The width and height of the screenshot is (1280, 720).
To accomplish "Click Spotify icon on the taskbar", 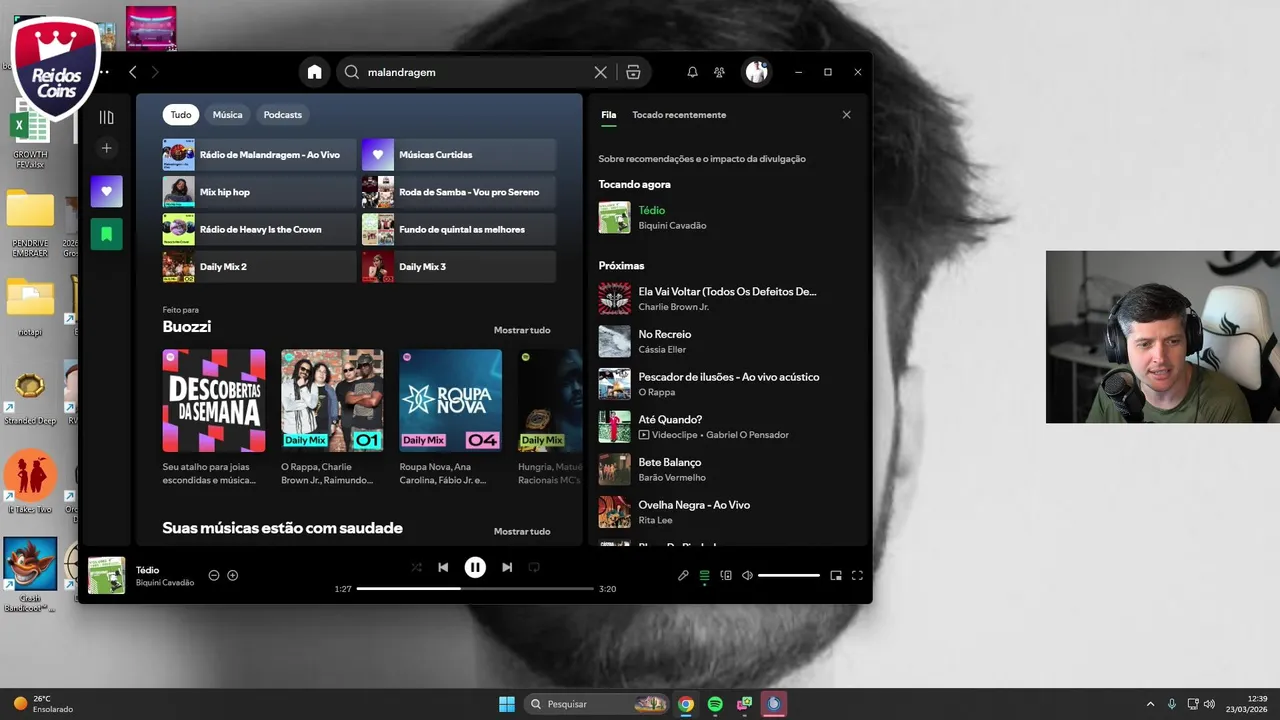I will (x=715, y=704).
